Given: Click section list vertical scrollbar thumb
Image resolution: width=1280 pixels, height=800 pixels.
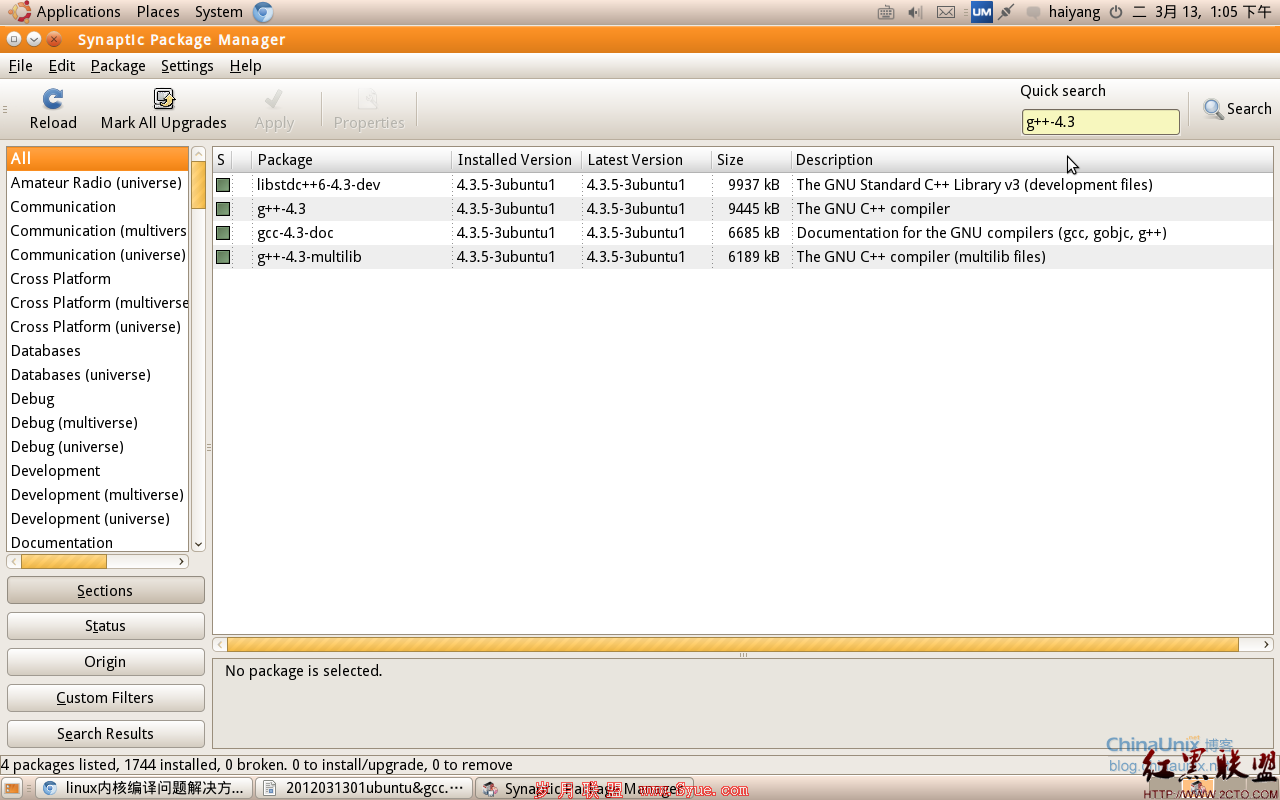Looking at the screenshot, I should pyautogui.click(x=198, y=185).
